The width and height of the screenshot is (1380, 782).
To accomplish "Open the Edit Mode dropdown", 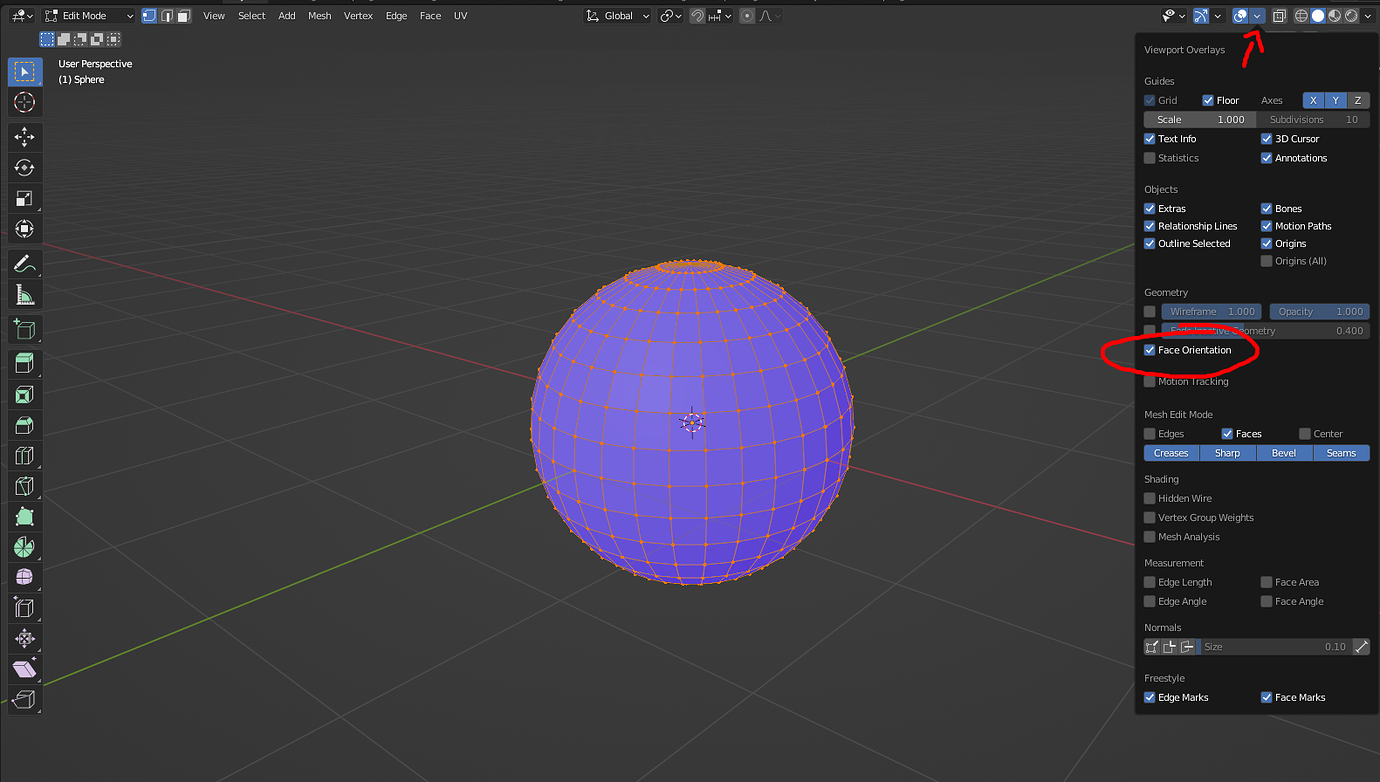I will pyautogui.click(x=88, y=15).
